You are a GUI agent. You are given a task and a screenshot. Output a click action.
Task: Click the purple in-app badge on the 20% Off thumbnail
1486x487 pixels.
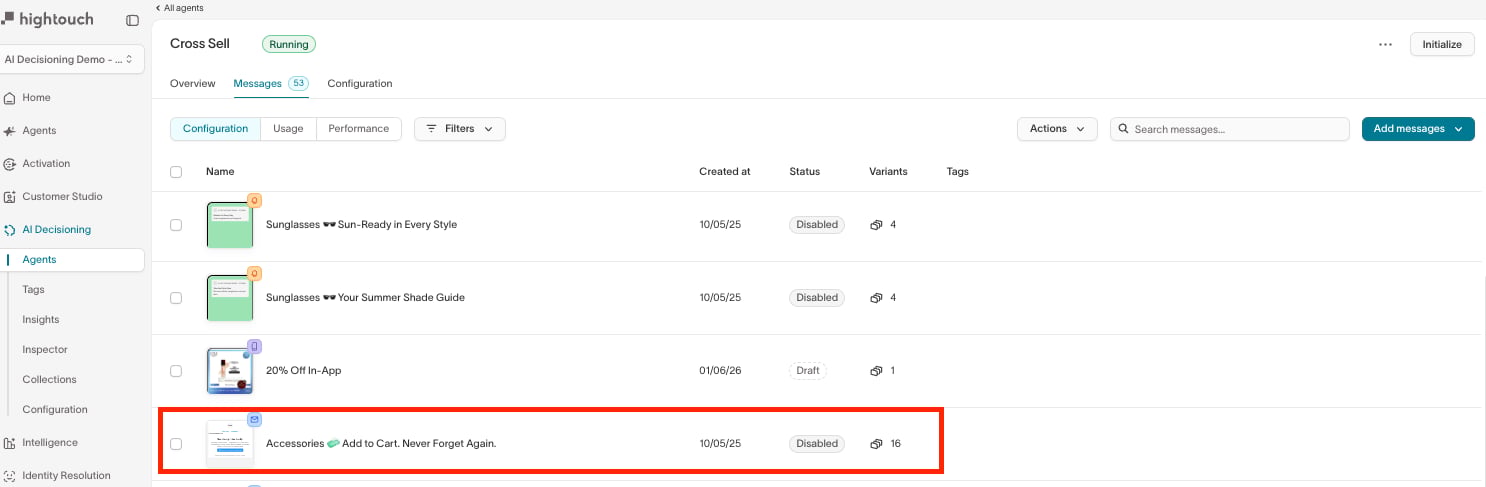254,346
